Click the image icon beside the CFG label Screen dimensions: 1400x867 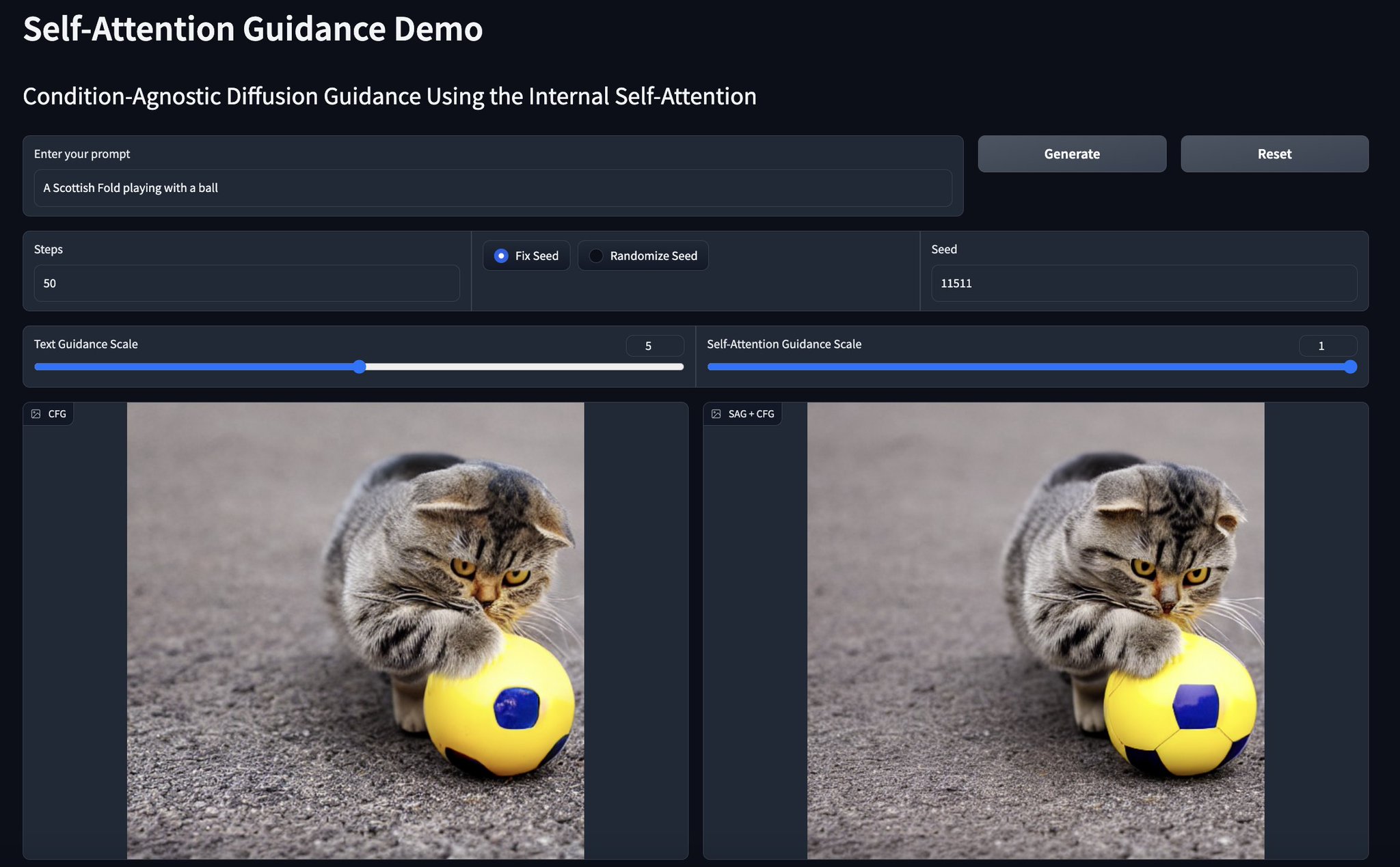(x=36, y=413)
